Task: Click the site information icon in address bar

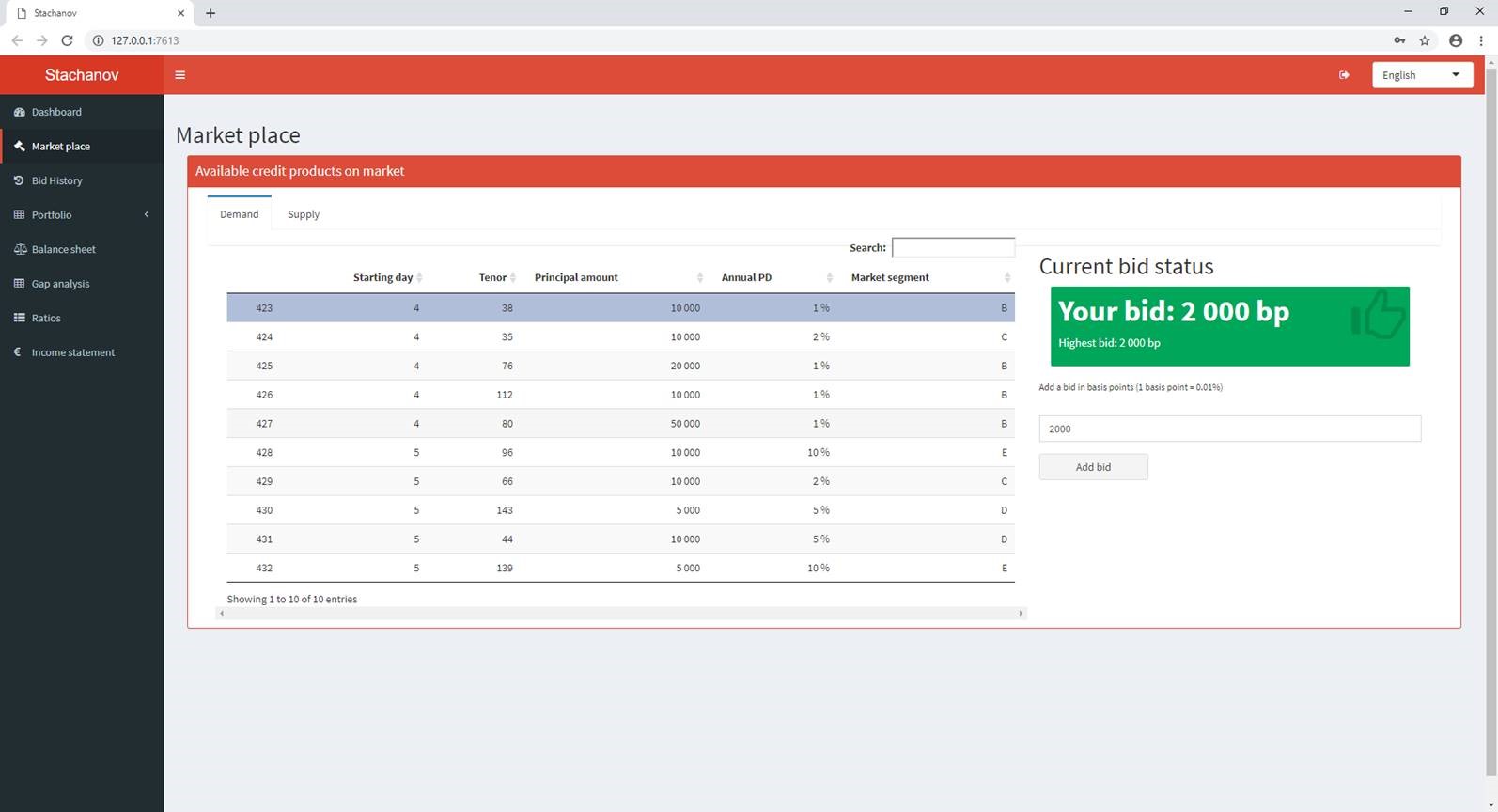Action: tap(98, 40)
